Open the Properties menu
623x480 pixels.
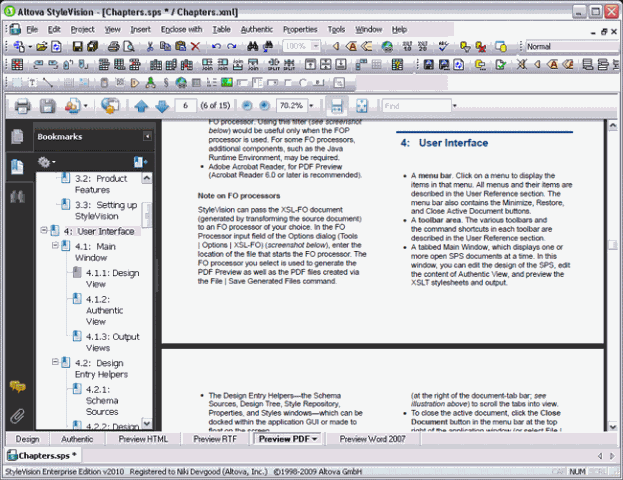coord(300,29)
